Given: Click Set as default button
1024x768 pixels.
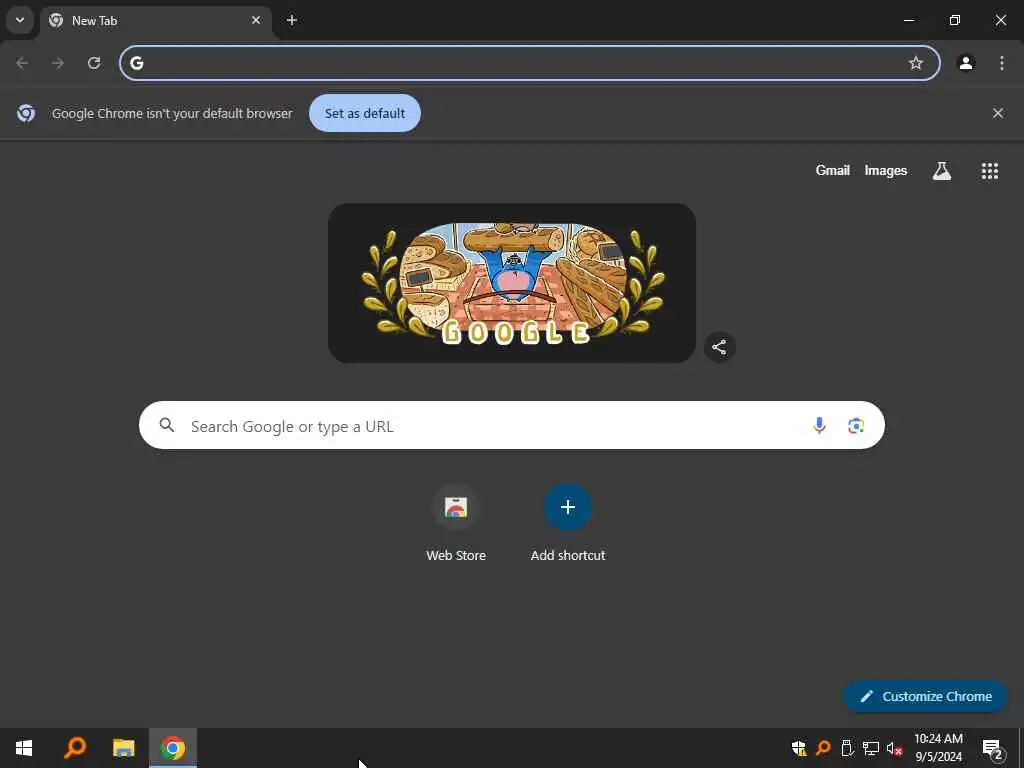Looking at the screenshot, I should tap(364, 113).
